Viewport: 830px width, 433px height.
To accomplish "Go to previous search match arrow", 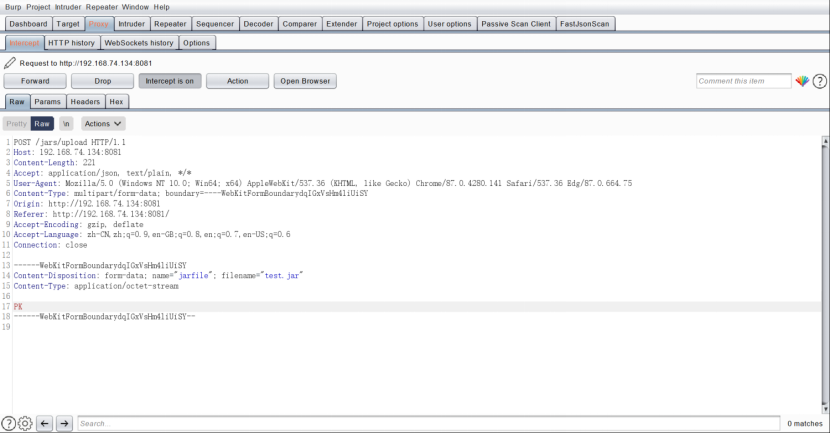I will (x=44, y=423).
